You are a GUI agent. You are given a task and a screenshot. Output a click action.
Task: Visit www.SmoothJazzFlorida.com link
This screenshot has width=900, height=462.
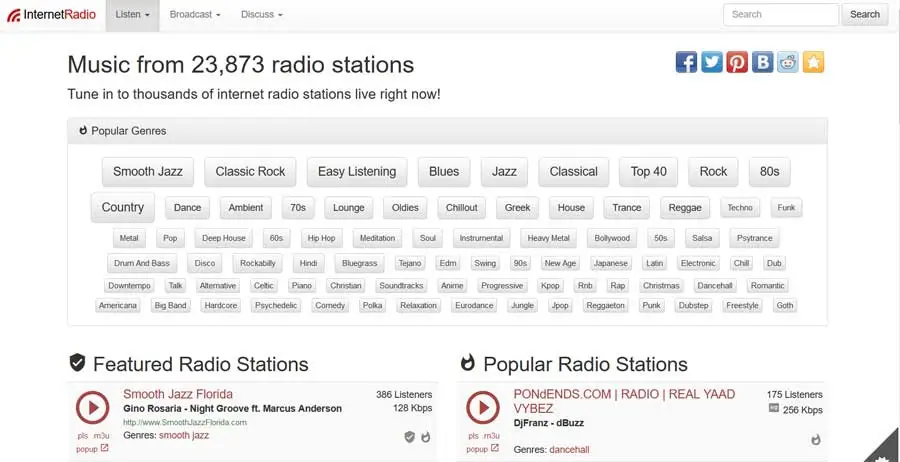tap(185, 422)
